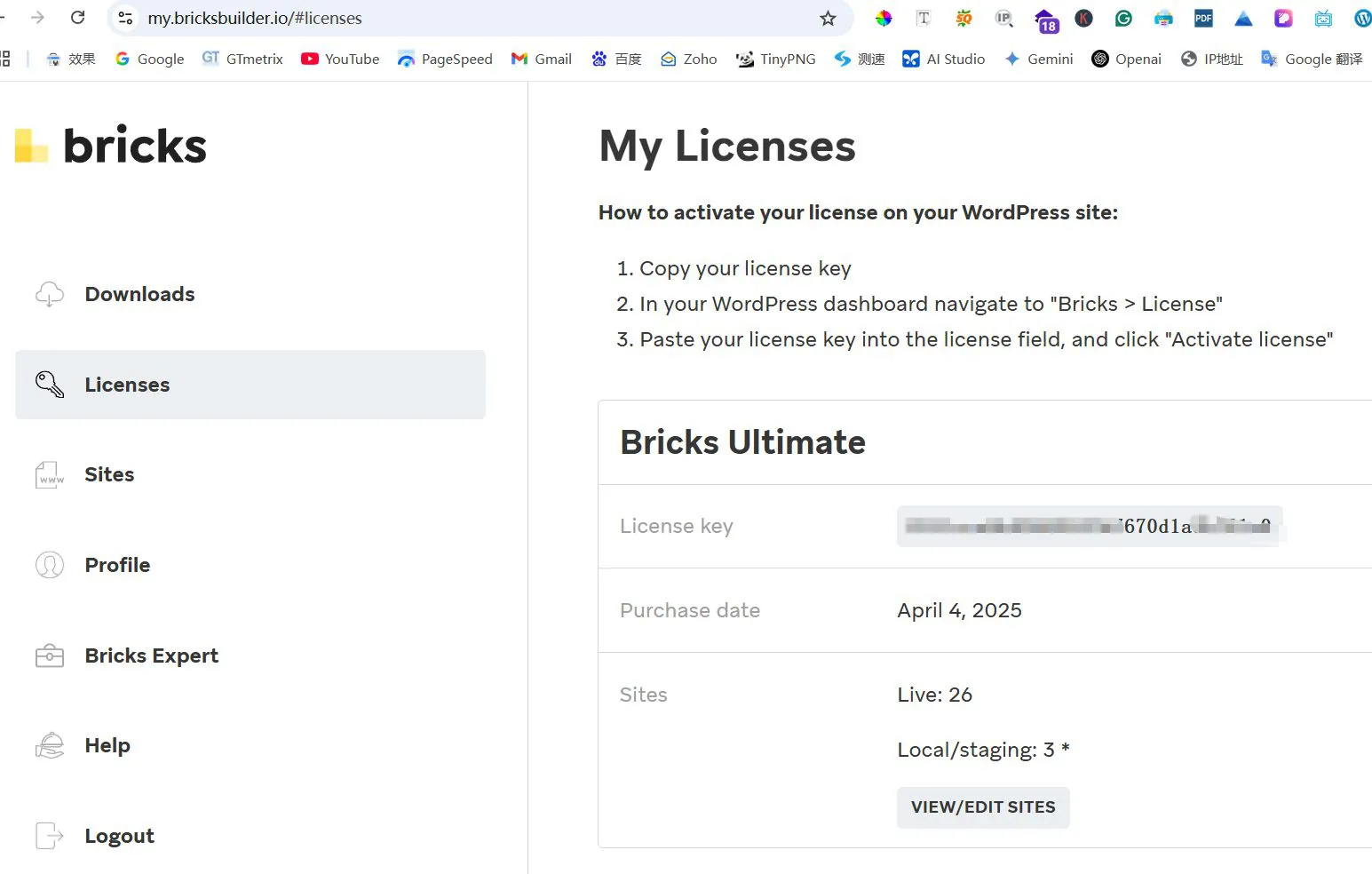Open the YouTube bookmark
This screenshot has width=1372, height=874.
340,60
